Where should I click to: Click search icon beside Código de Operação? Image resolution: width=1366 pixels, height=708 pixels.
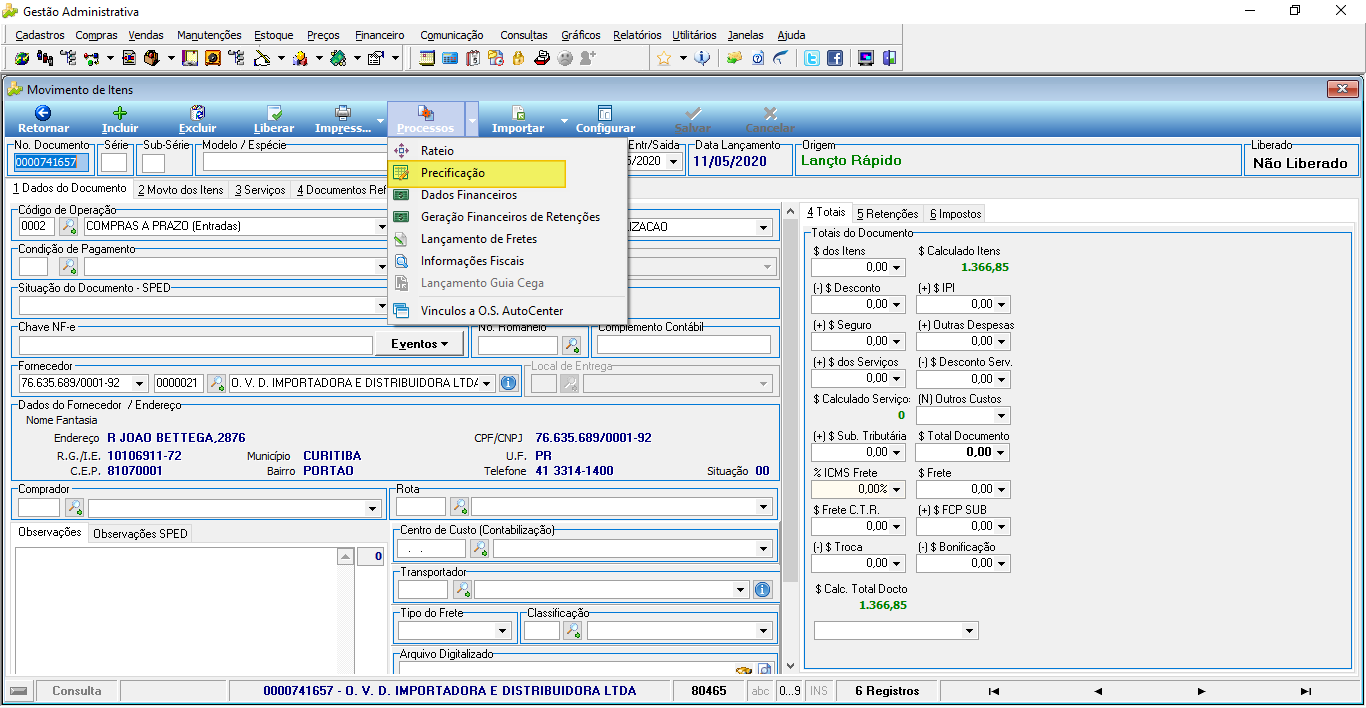[x=69, y=226]
